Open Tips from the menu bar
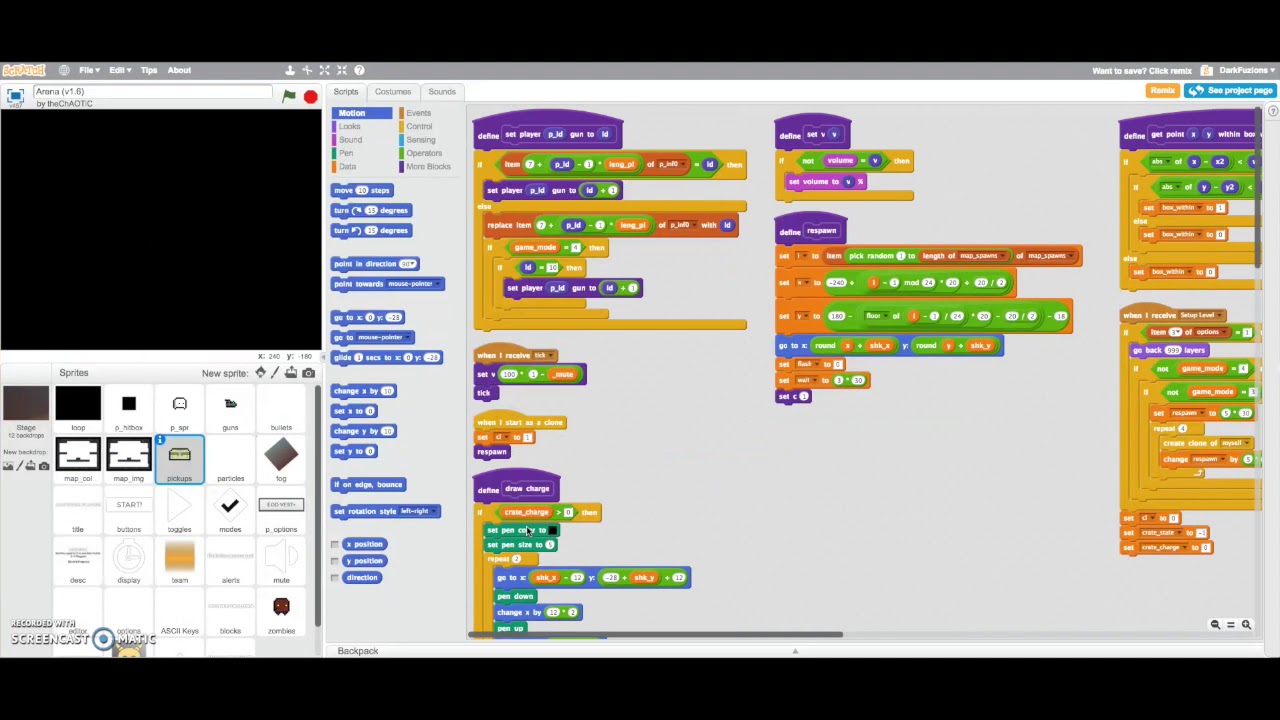Image resolution: width=1280 pixels, height=720 pixels. coord(149,70)
